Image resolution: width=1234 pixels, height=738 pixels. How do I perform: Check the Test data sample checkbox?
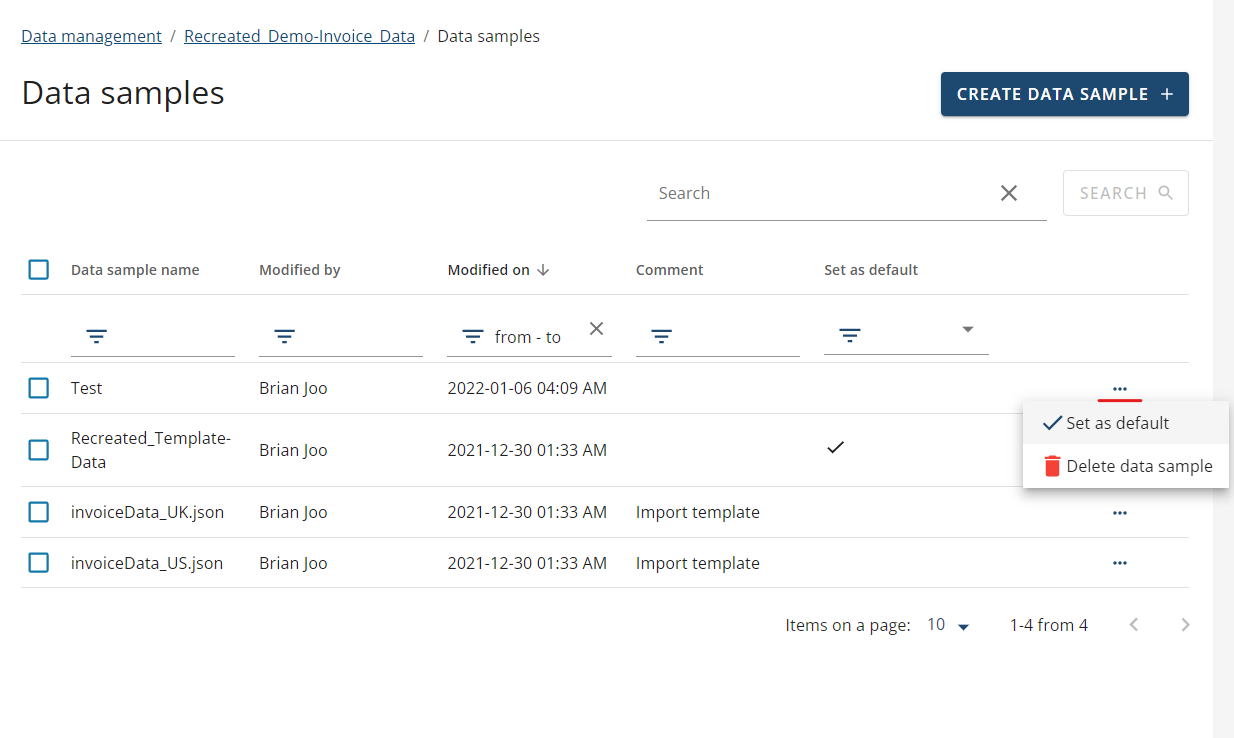pos(38,388)
